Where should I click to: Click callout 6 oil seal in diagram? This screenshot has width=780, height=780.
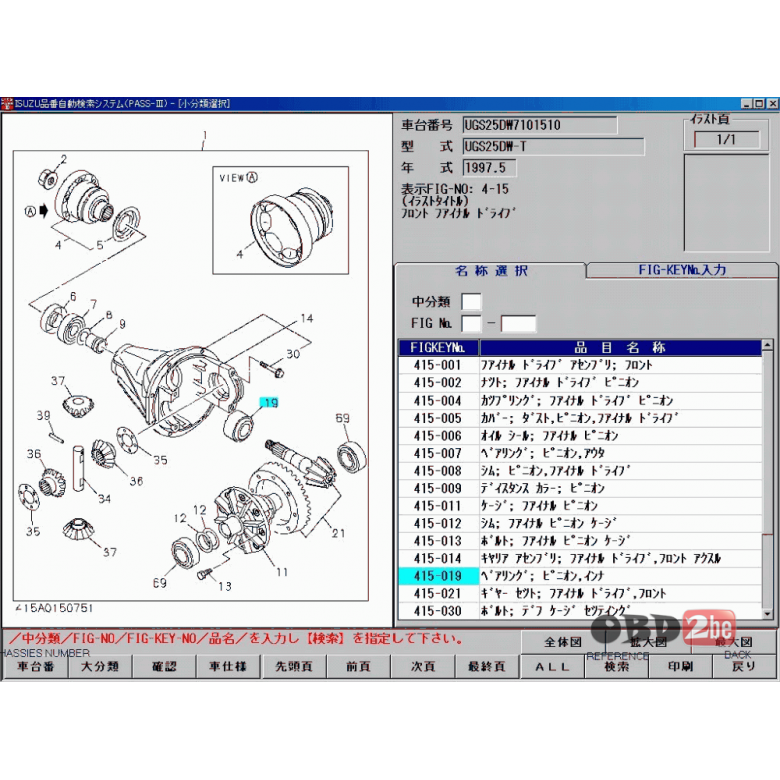73,296
